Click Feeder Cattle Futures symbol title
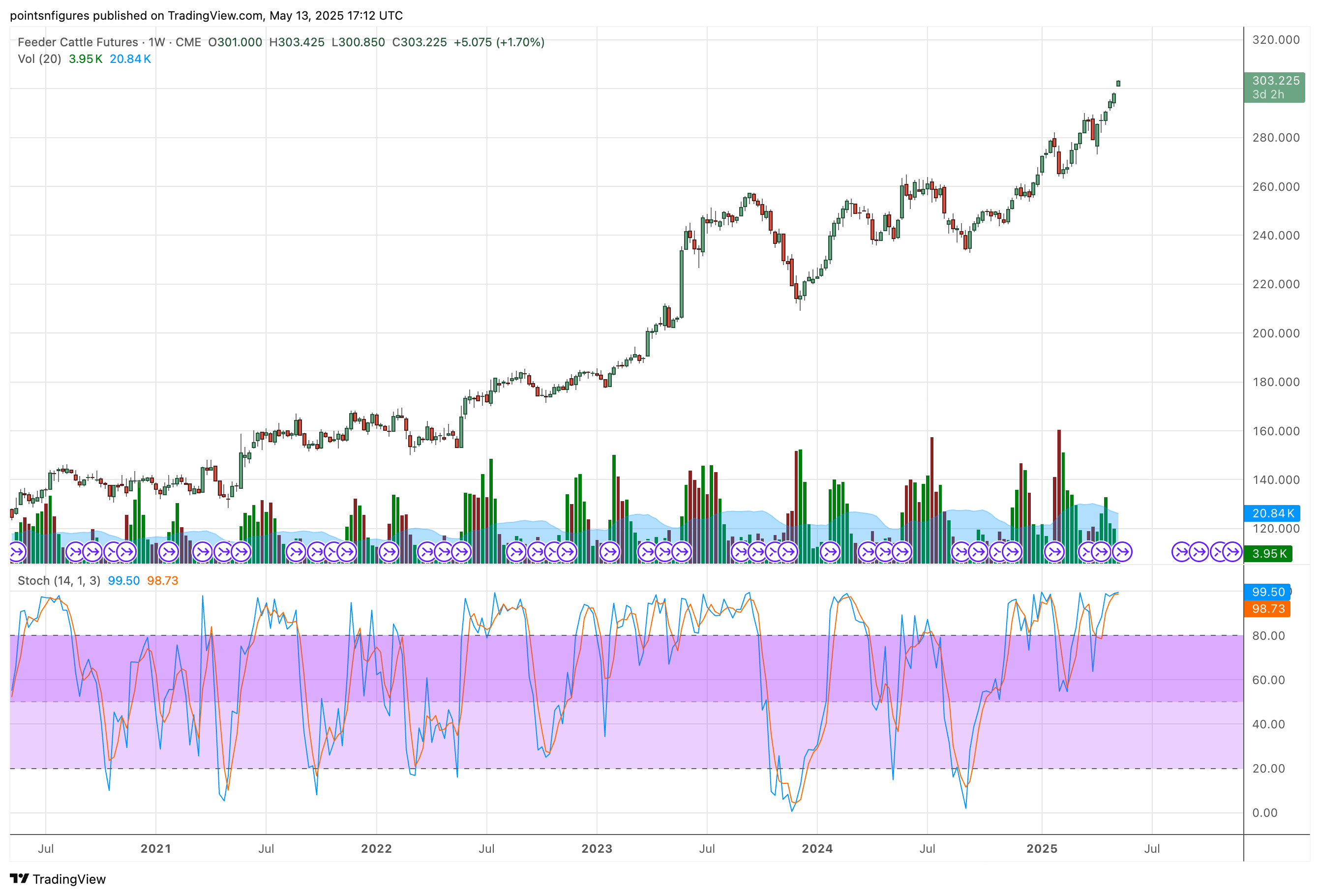This screenshot has height=896, width=1320. coord(78,42)
